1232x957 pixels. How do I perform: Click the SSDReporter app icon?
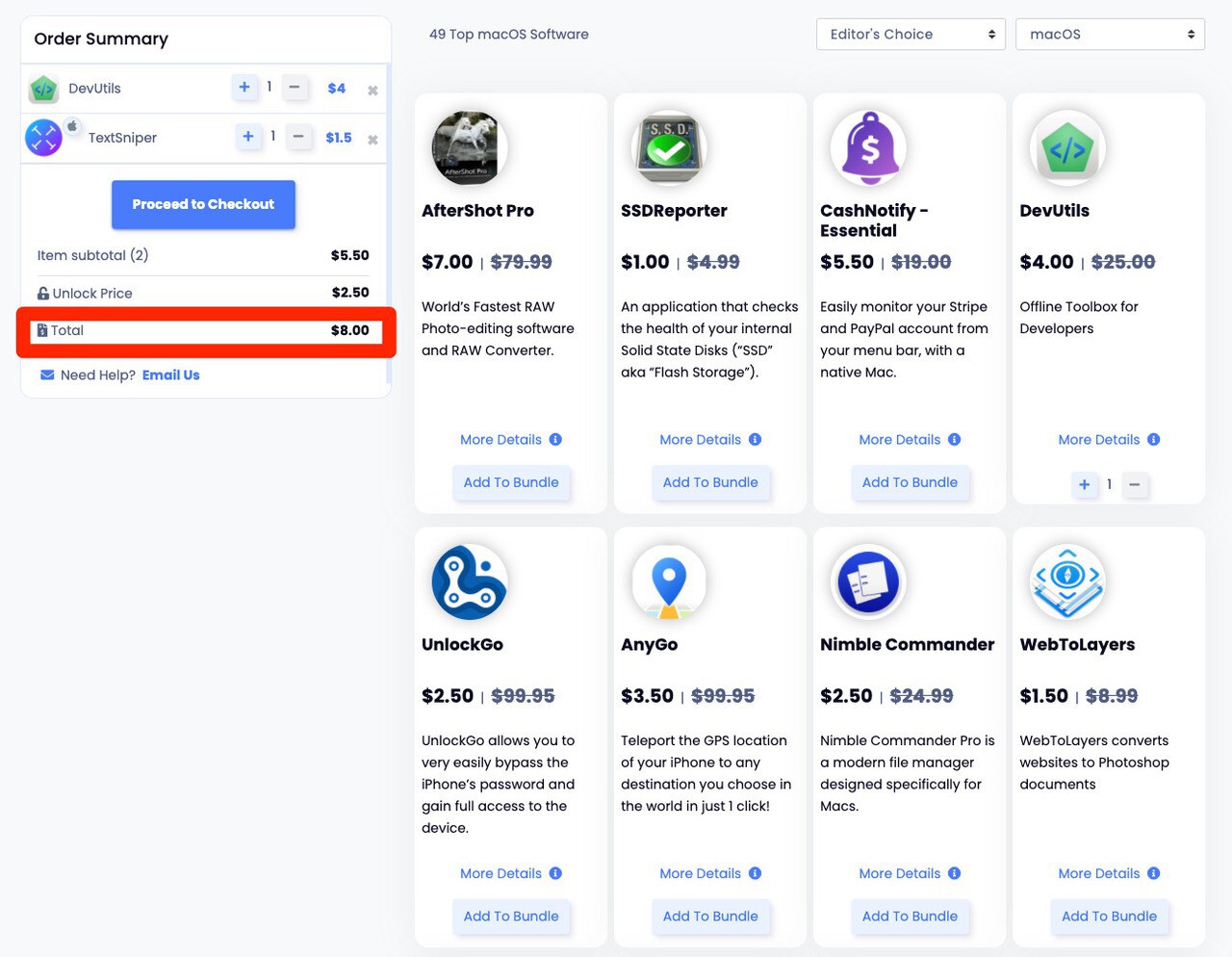coord(668,147)
